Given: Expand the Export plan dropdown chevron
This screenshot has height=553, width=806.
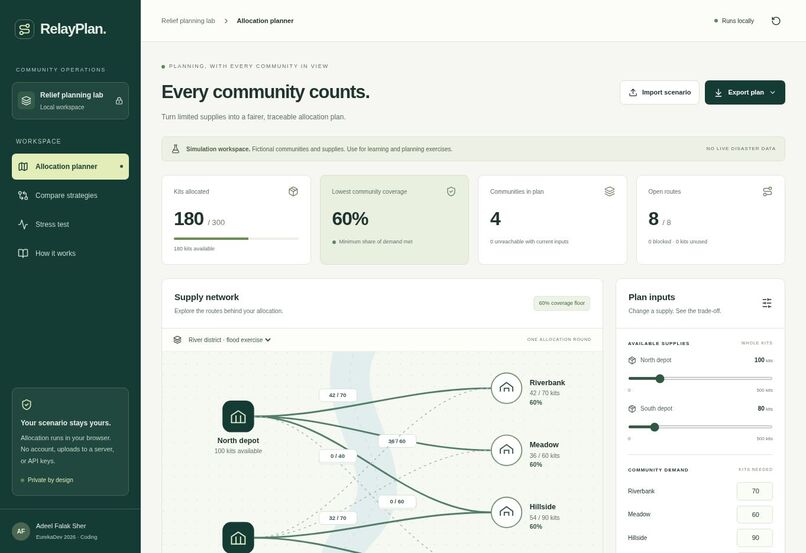Looking at the screenshot, I should [x=773, y=93].
